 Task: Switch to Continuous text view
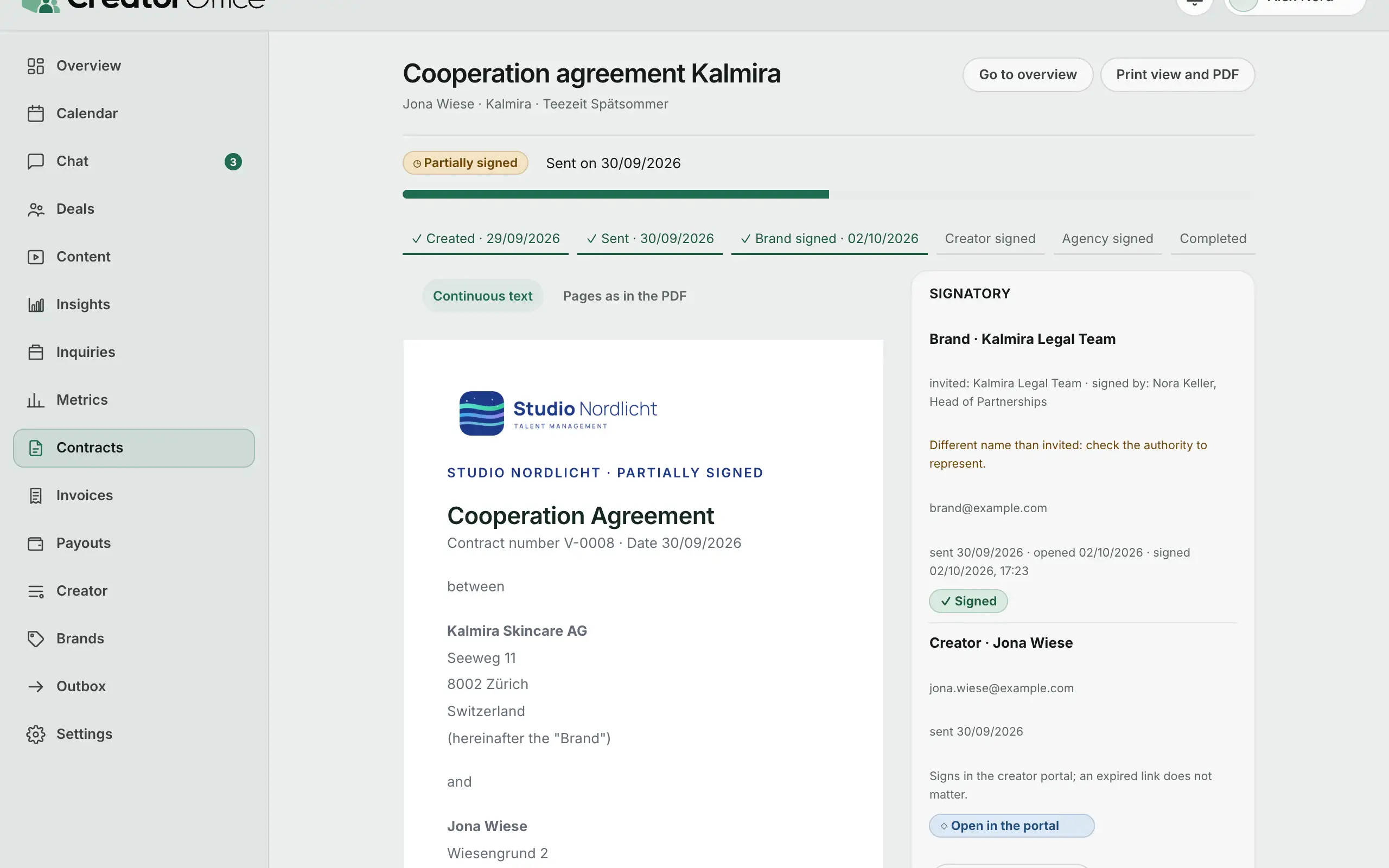pos(483,296)
